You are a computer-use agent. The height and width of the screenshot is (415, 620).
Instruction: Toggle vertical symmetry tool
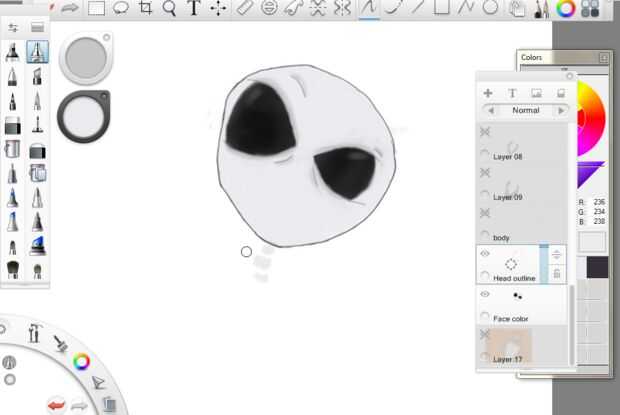pos(342,8)
